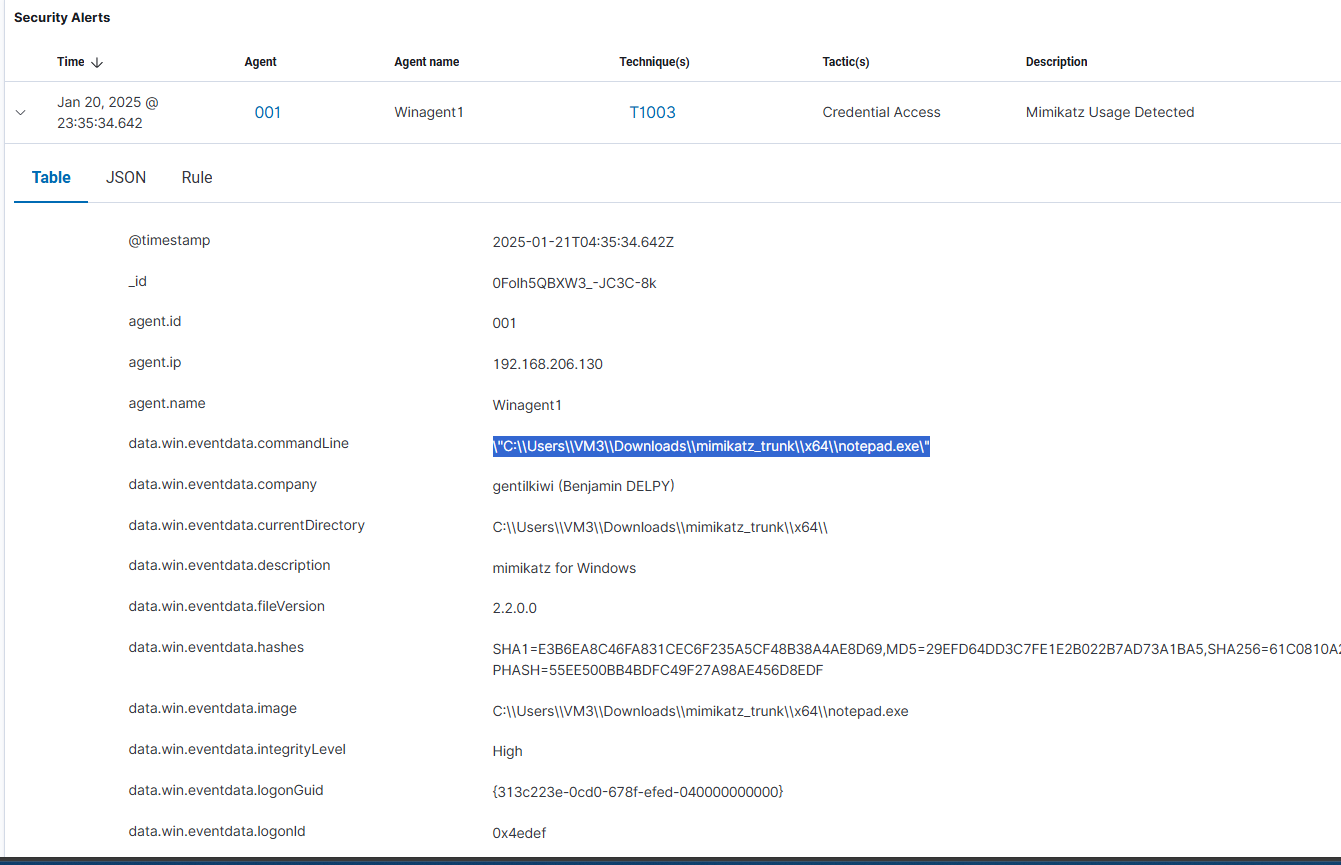Click the Agent name column header
This screenshot has height=865, width=1341.
pos(427,62)
